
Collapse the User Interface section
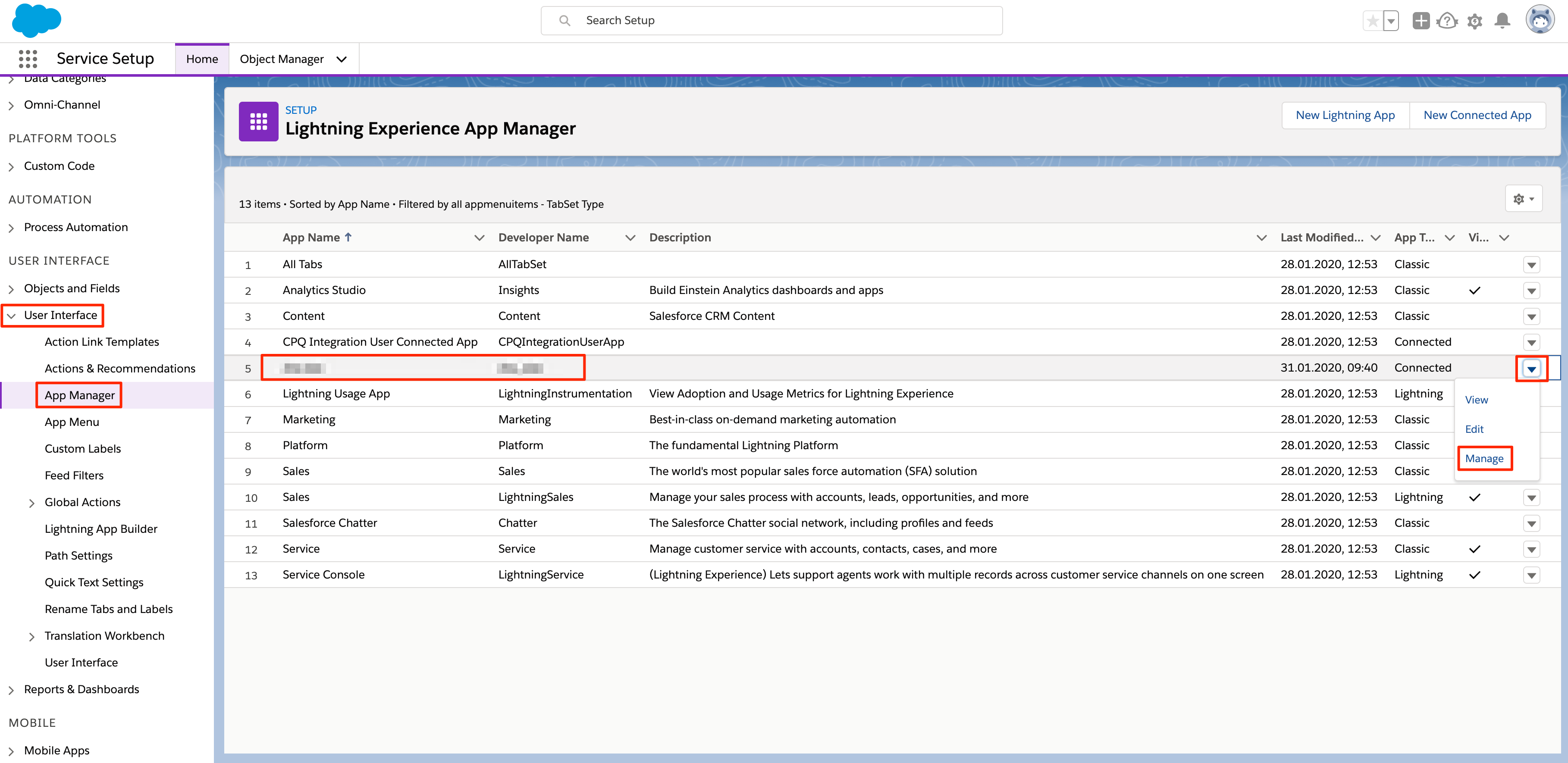tap(11, 316)
